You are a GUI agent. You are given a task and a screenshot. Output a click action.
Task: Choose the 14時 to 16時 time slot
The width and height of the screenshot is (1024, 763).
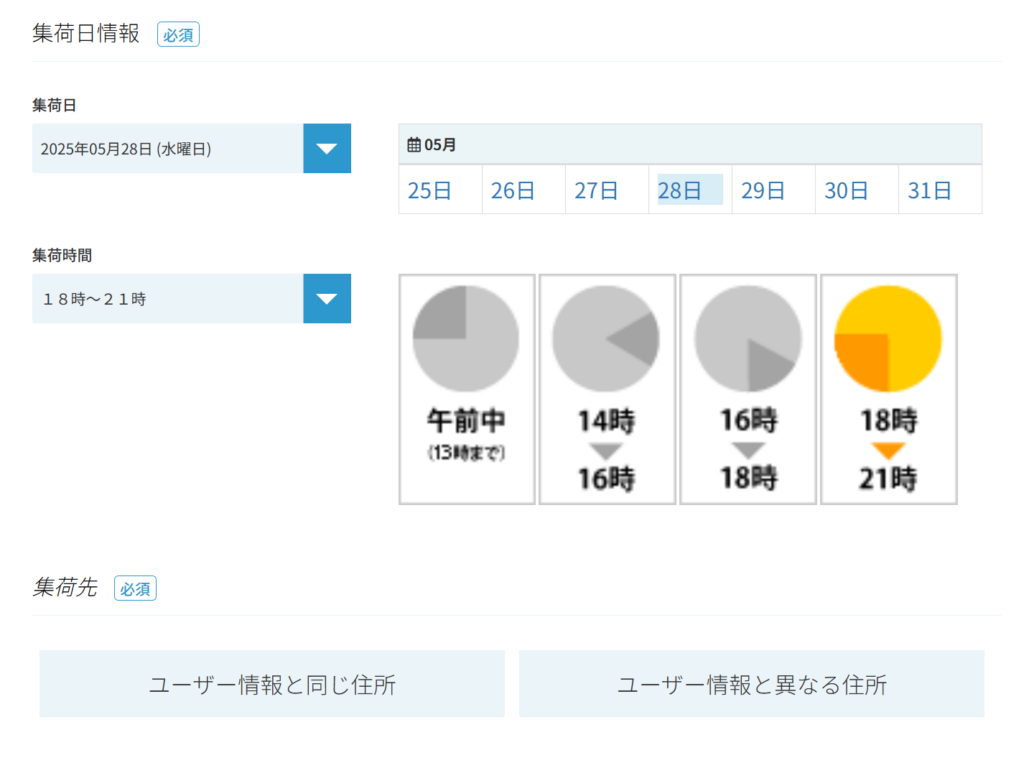(607, 450)
